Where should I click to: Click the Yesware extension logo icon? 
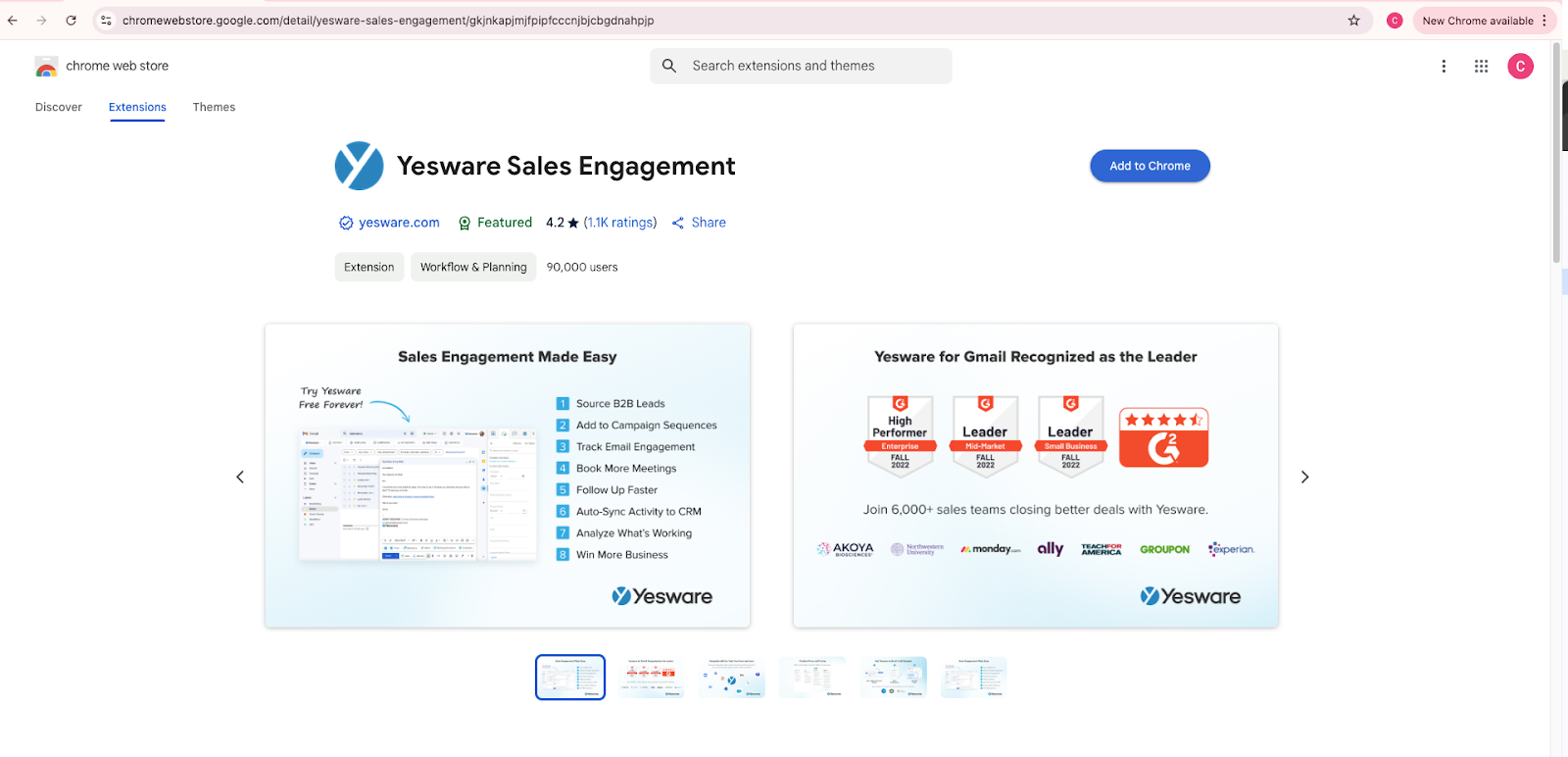(360, 166)
